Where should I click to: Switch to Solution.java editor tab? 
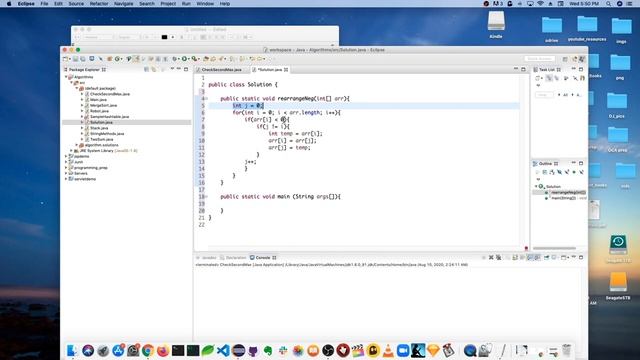coord(269,70)
